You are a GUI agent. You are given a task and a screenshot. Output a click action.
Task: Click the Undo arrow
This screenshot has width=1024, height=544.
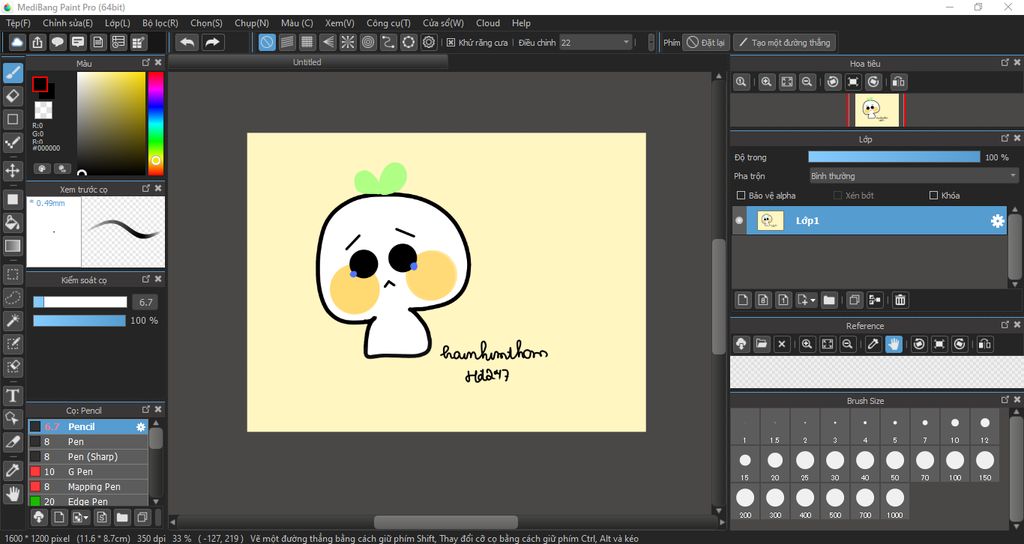(x=187, y=42)
